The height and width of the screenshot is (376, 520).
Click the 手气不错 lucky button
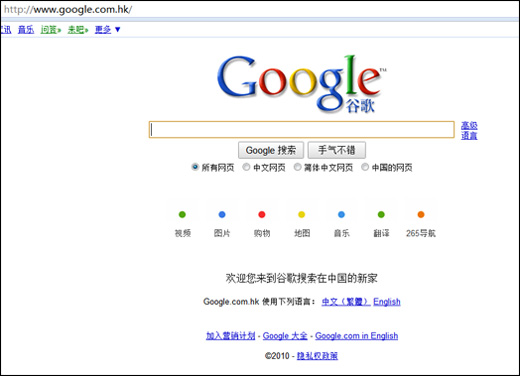pos(337,150)
